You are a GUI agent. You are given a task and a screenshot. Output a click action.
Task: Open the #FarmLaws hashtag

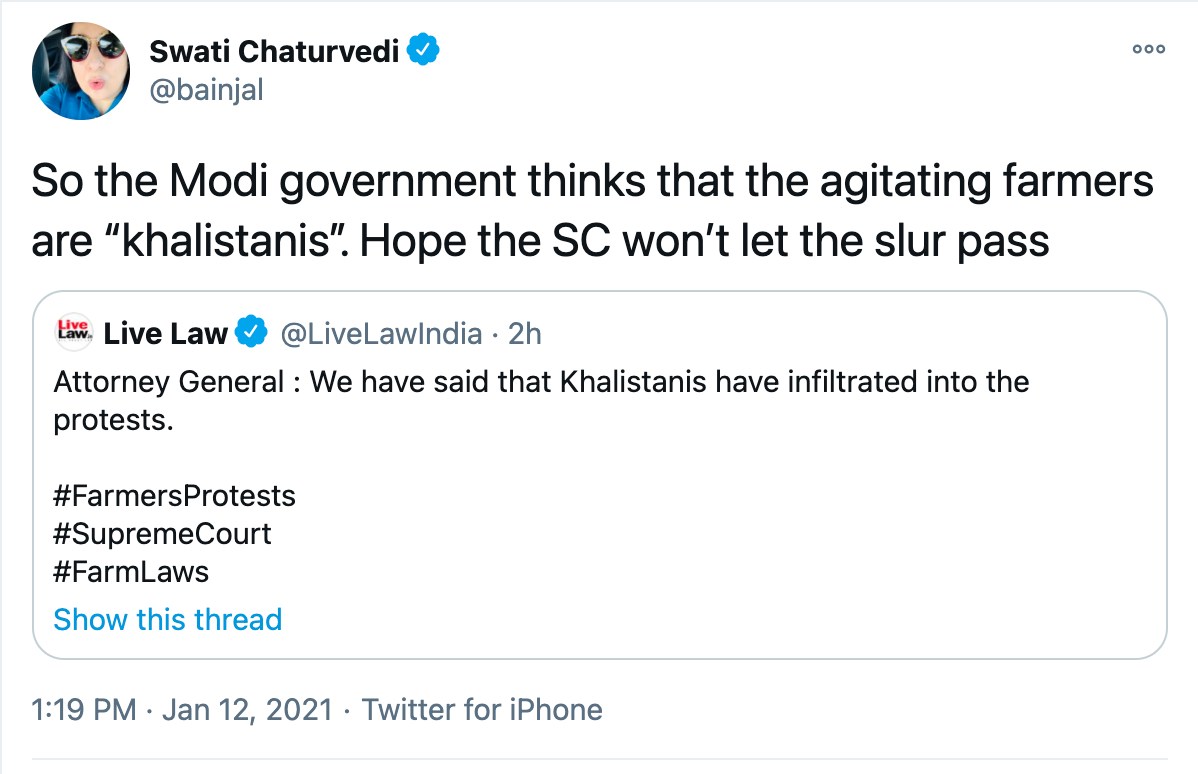[131, 572]
